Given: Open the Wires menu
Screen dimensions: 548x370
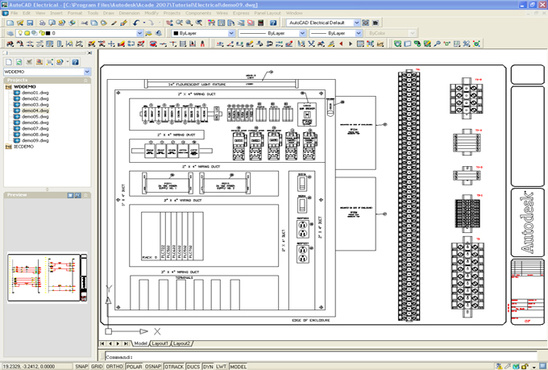Looking at the screenshot, I should (222, 13).
